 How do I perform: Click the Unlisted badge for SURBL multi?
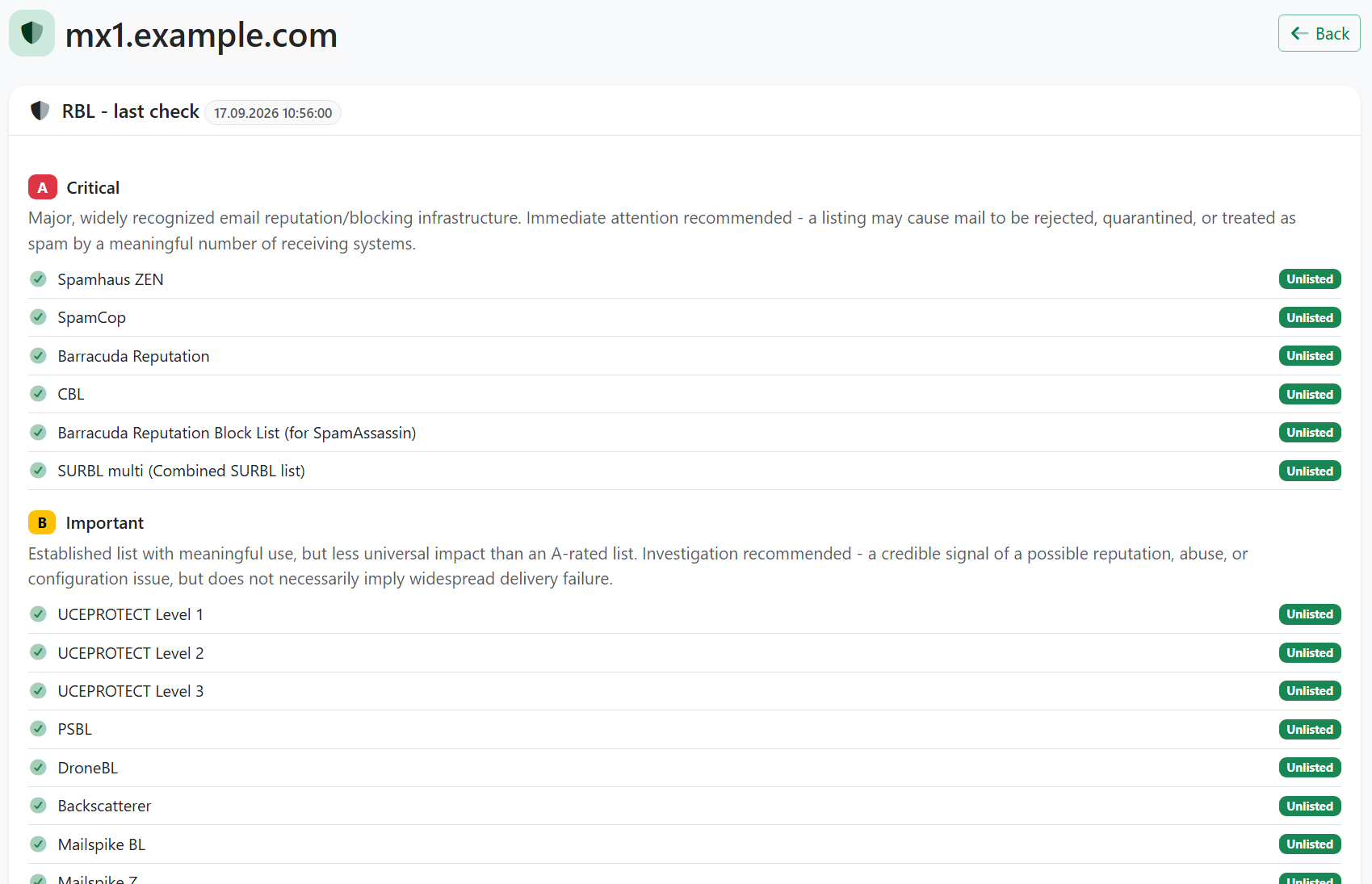click(x=1310, y=471)
